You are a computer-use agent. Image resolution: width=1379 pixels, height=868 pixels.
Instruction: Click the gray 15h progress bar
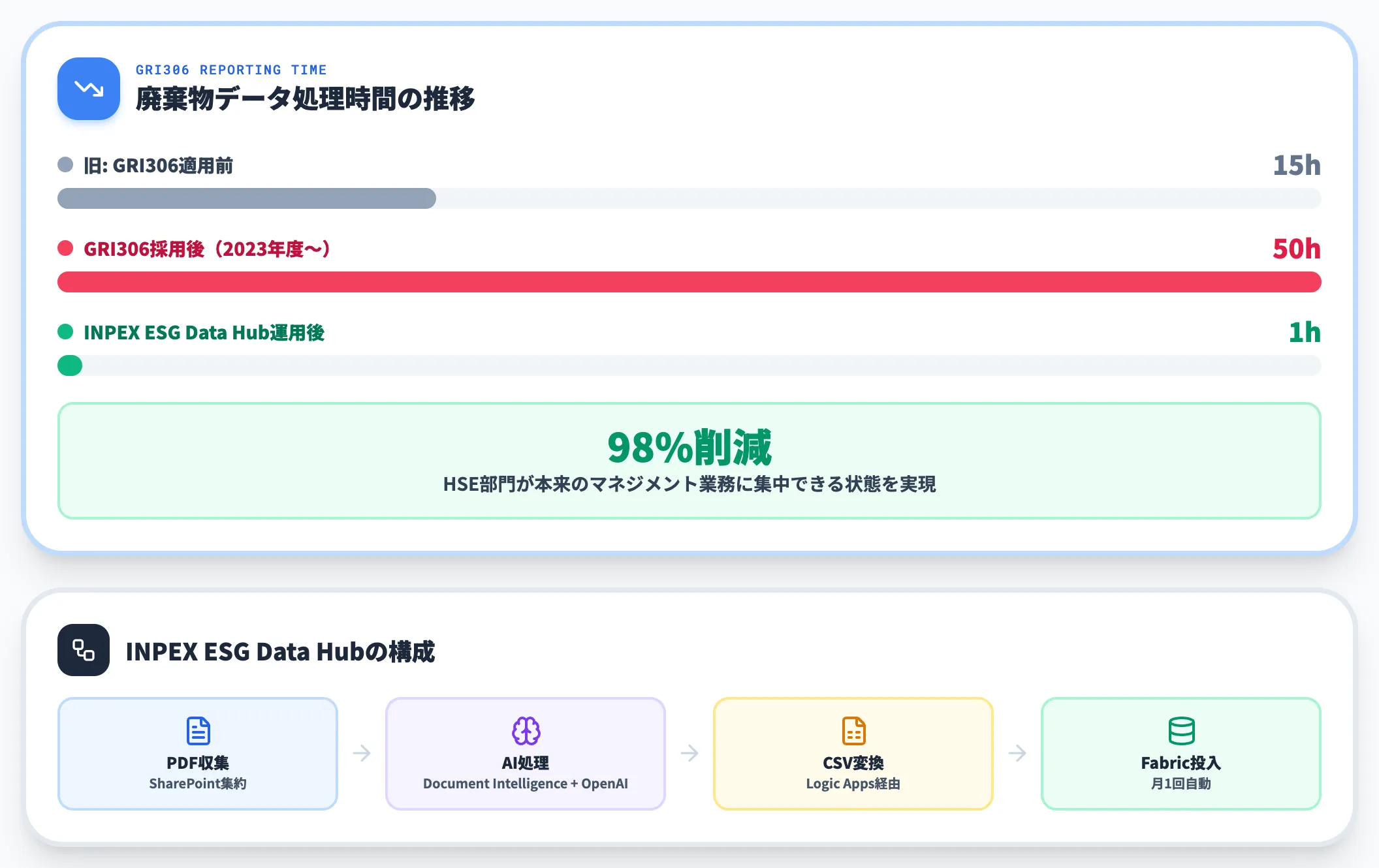(x=247, y=198)
